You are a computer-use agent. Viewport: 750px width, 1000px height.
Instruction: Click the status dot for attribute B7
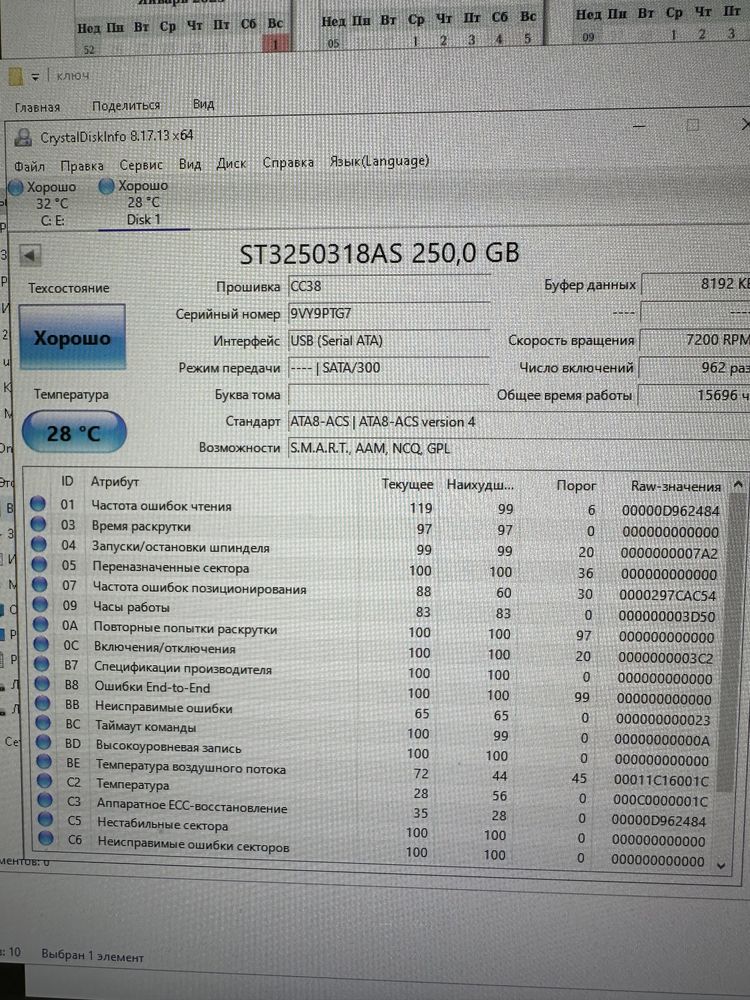click(x=41, y=664)
